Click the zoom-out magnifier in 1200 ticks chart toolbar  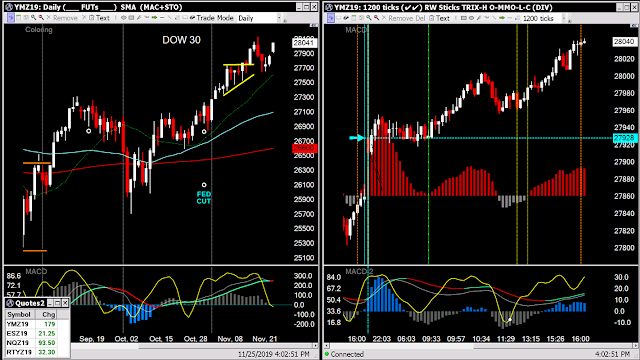click(x=377, y=18)
